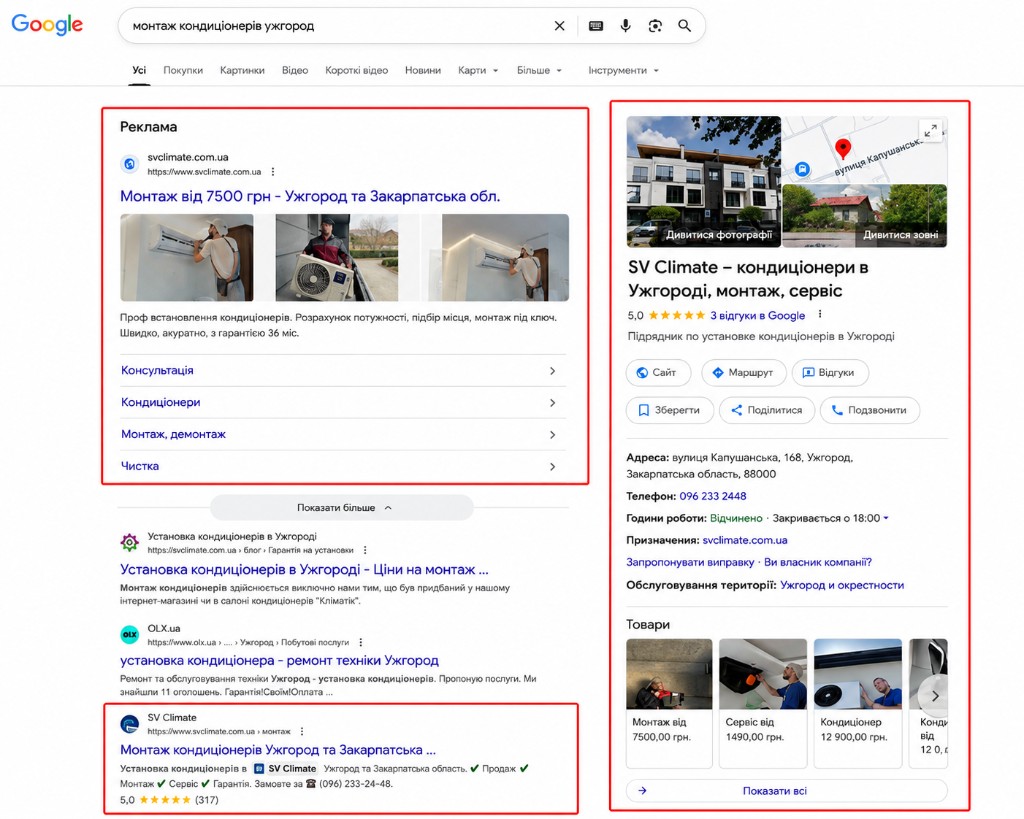The width and height of the screenshot is (1024, 819).
Task: Click phone number 096 233 2448
Action: point(712,496)
